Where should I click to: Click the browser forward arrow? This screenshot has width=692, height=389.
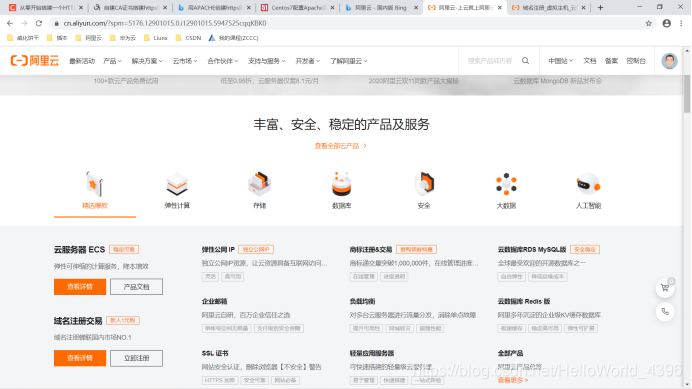pos(24,23)
